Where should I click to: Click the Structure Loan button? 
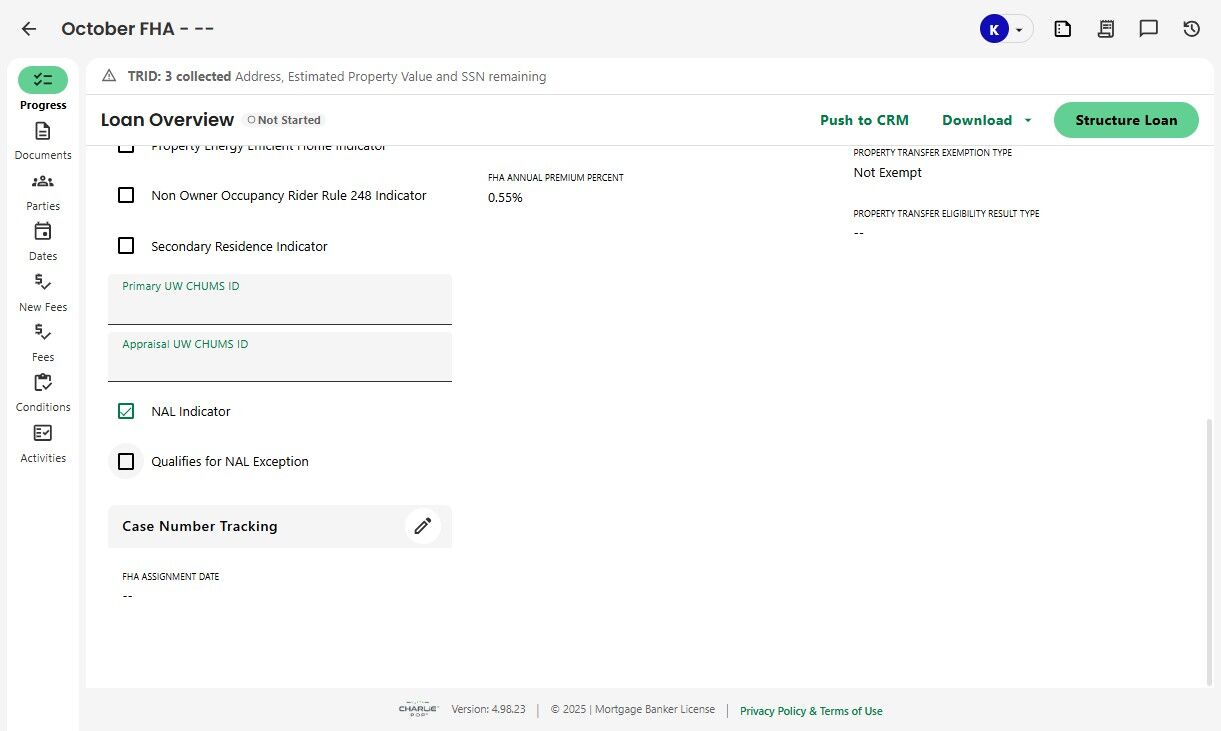pos(1126,120)
